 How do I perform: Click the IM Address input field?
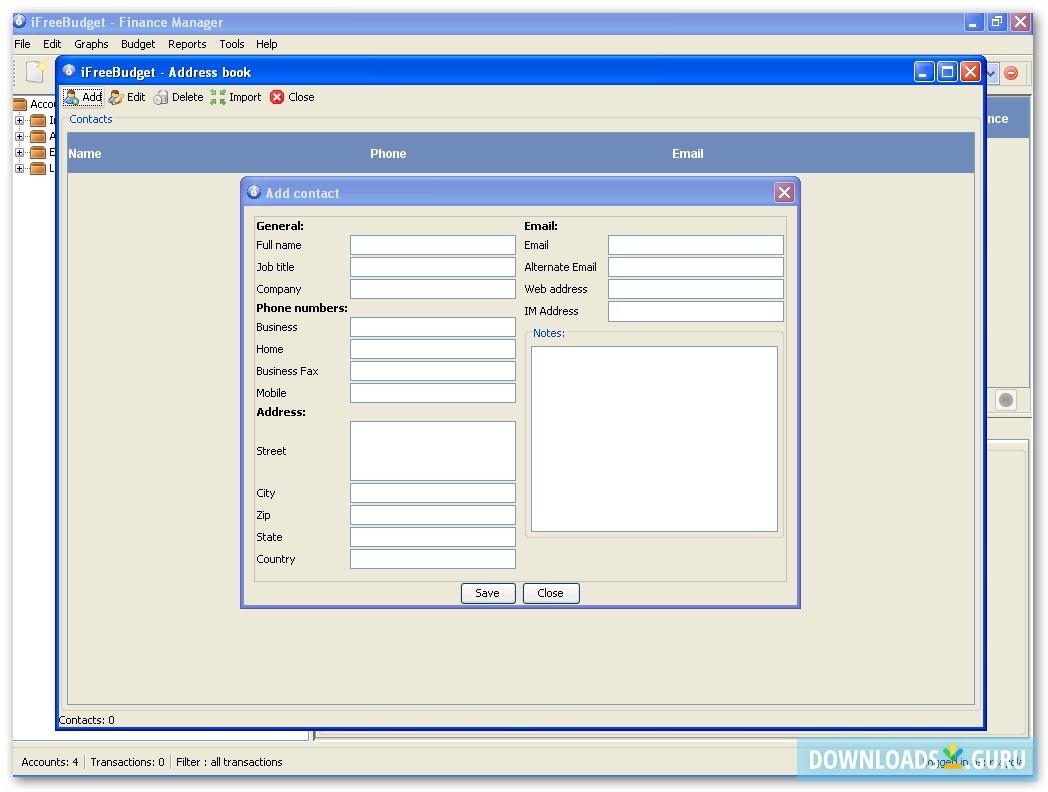696,311
